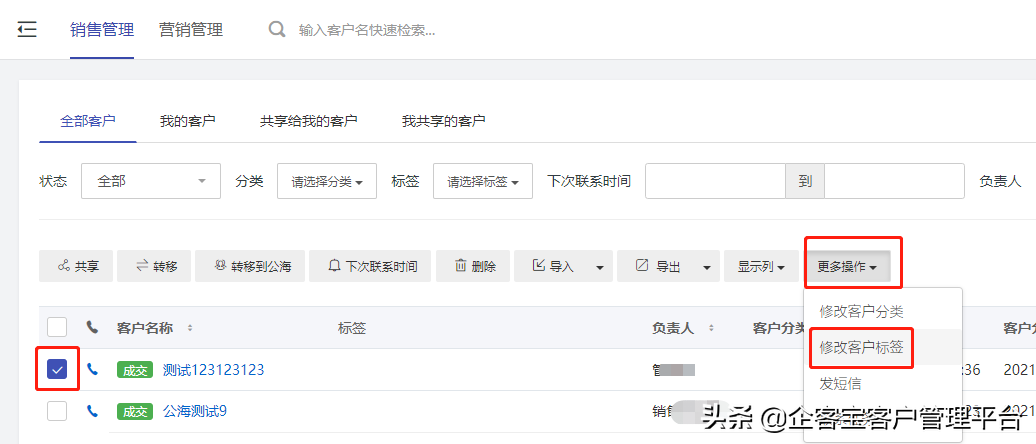Switch to 营销管理 top tab
Viewport: 1036px width, 444px height.
[x=191, y=30]
